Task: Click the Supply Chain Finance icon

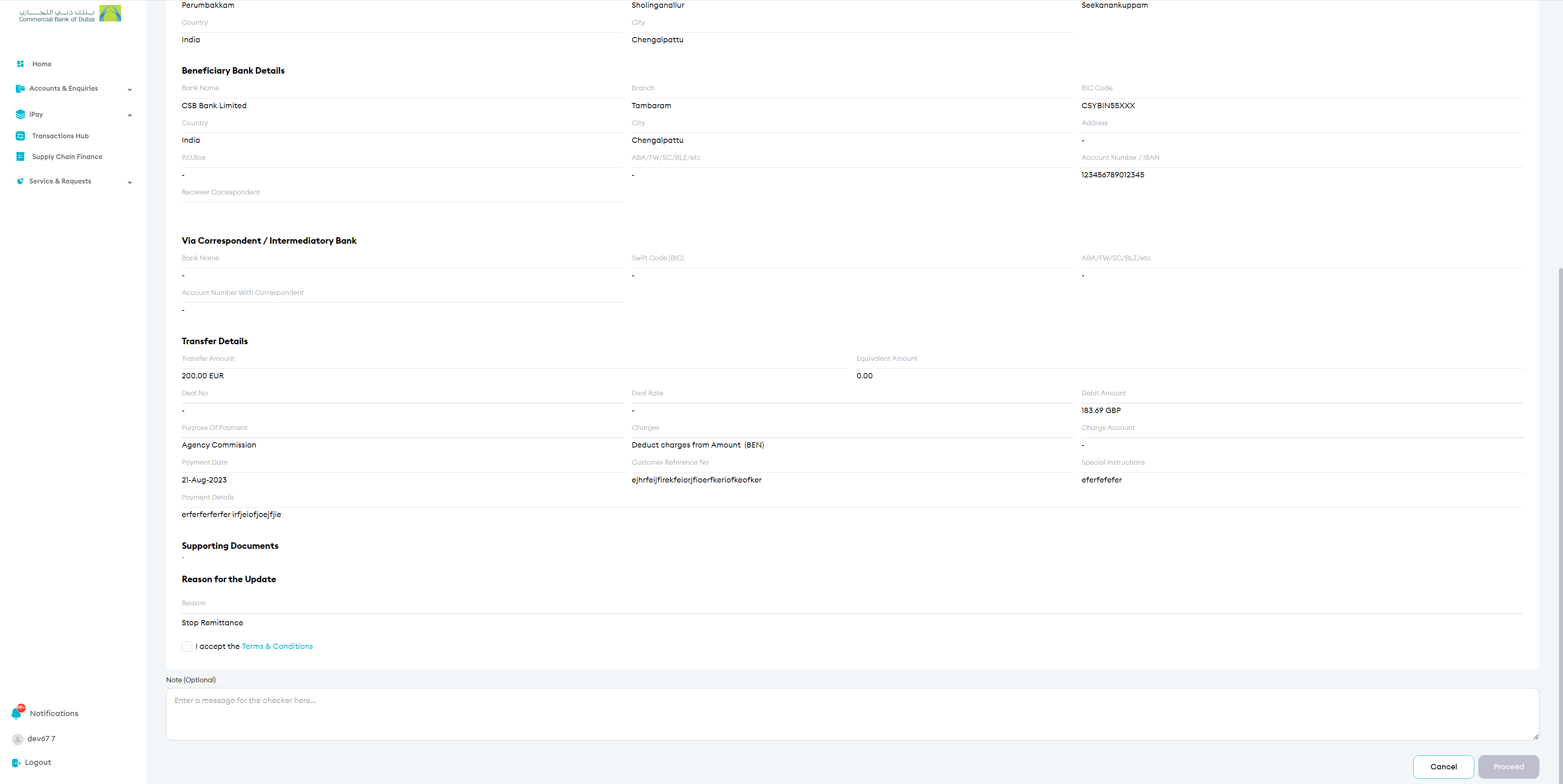Action: click(20, 157)
